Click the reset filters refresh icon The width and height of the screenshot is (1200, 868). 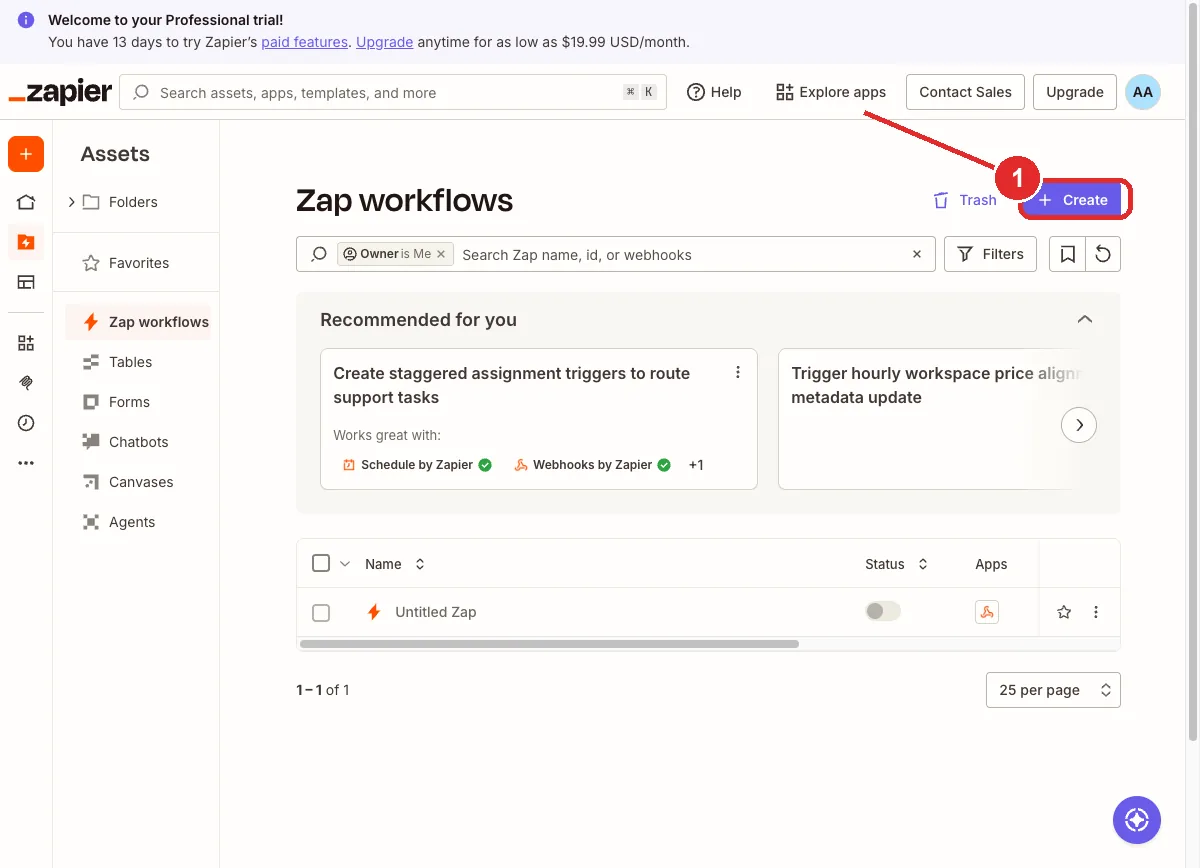point(1103,254)
